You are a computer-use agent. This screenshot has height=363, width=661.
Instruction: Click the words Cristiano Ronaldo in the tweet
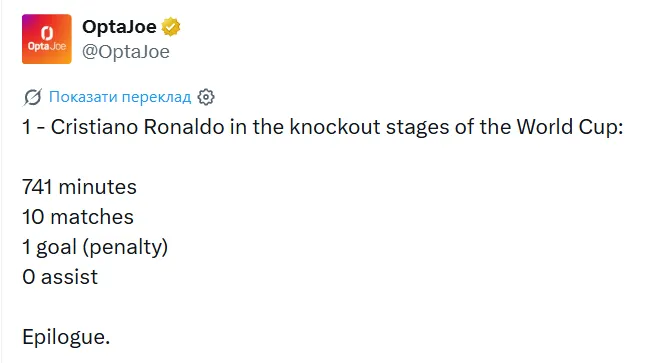coord(137,127)
